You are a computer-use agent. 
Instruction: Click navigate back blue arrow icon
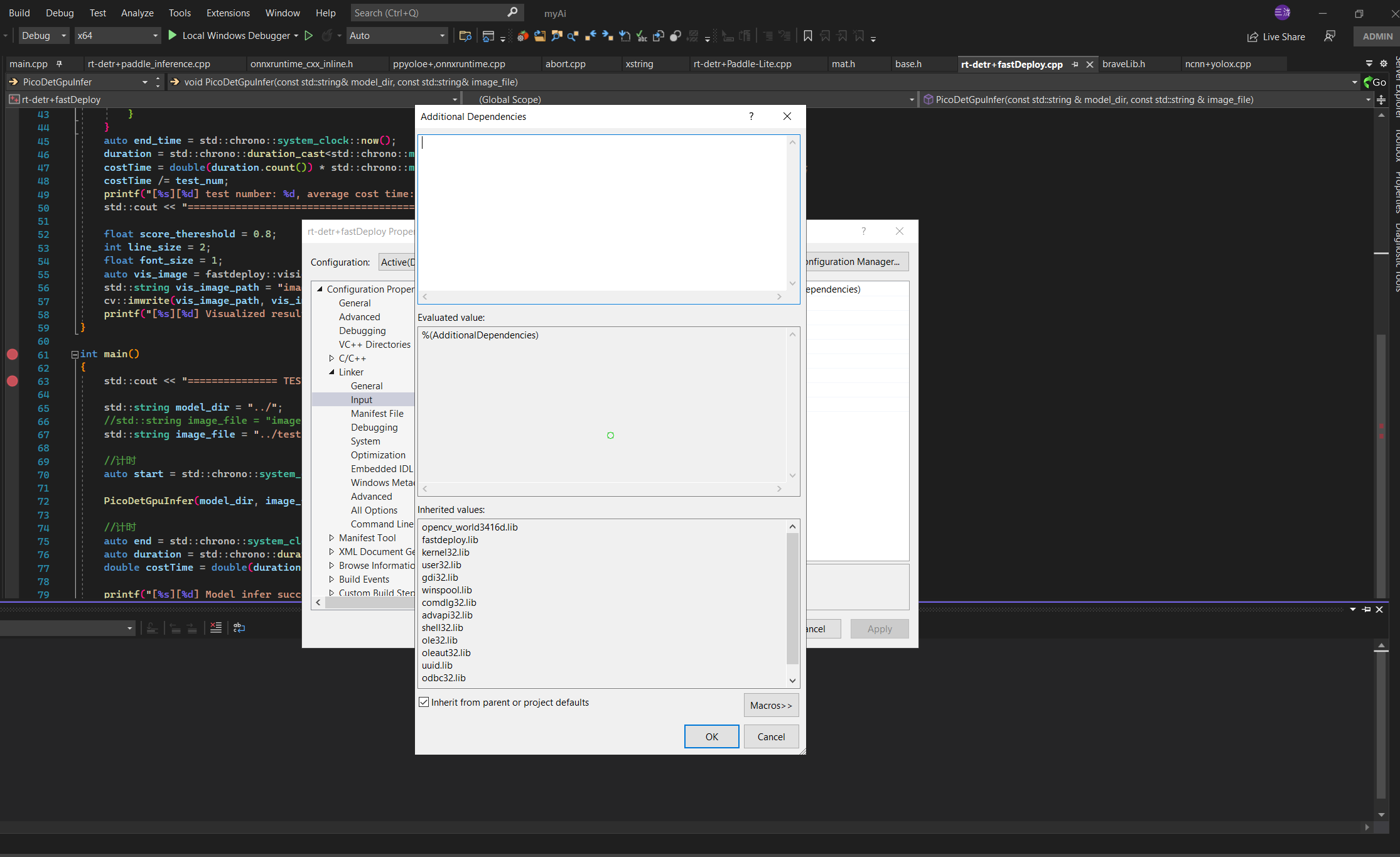point(590,36)
